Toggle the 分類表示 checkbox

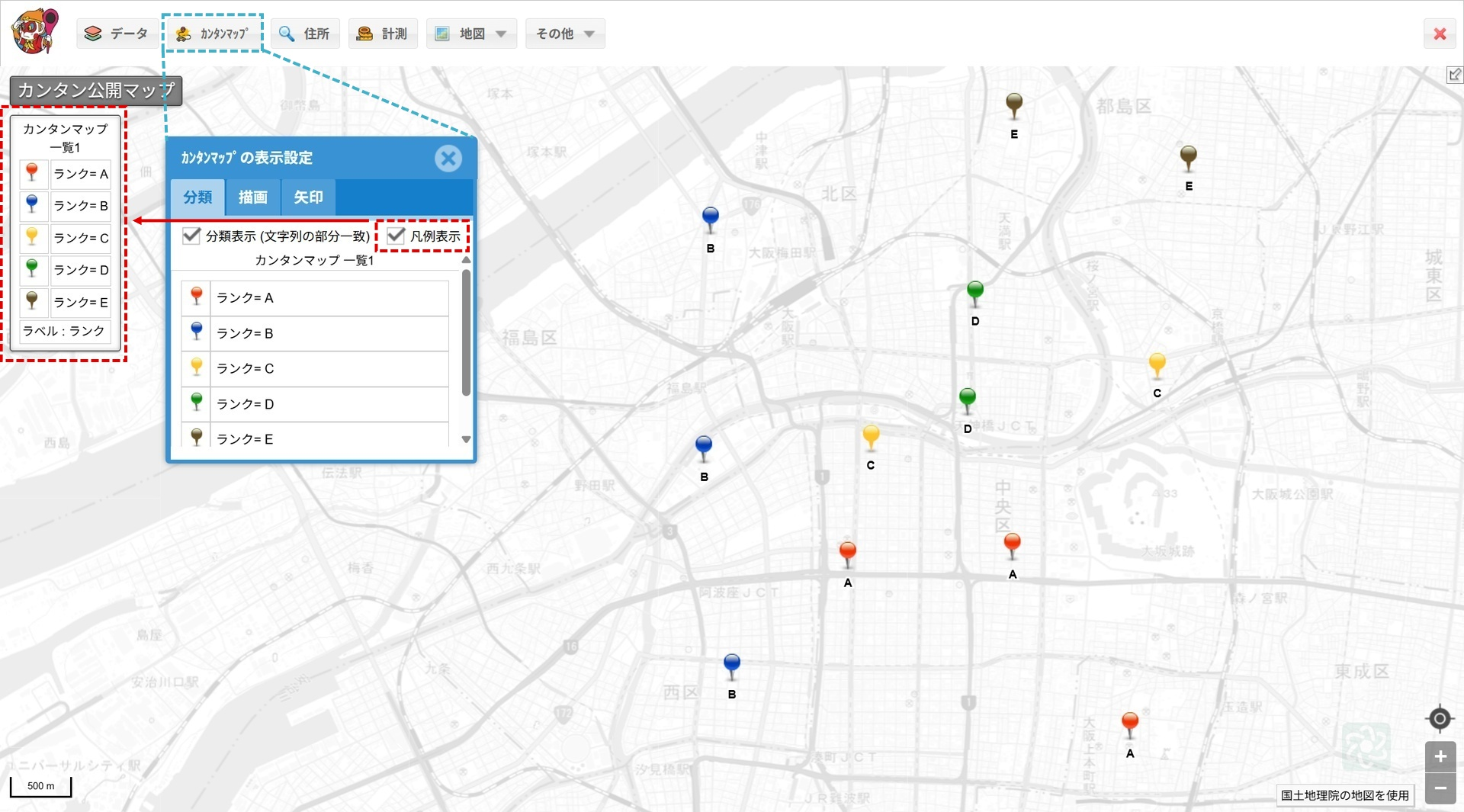pos(191,236)
